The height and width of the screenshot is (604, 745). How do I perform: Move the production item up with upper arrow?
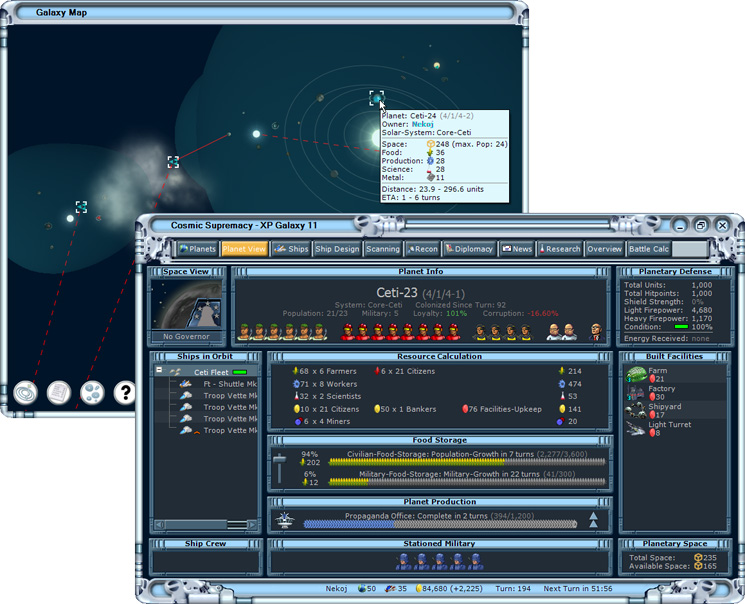point(593,516)
